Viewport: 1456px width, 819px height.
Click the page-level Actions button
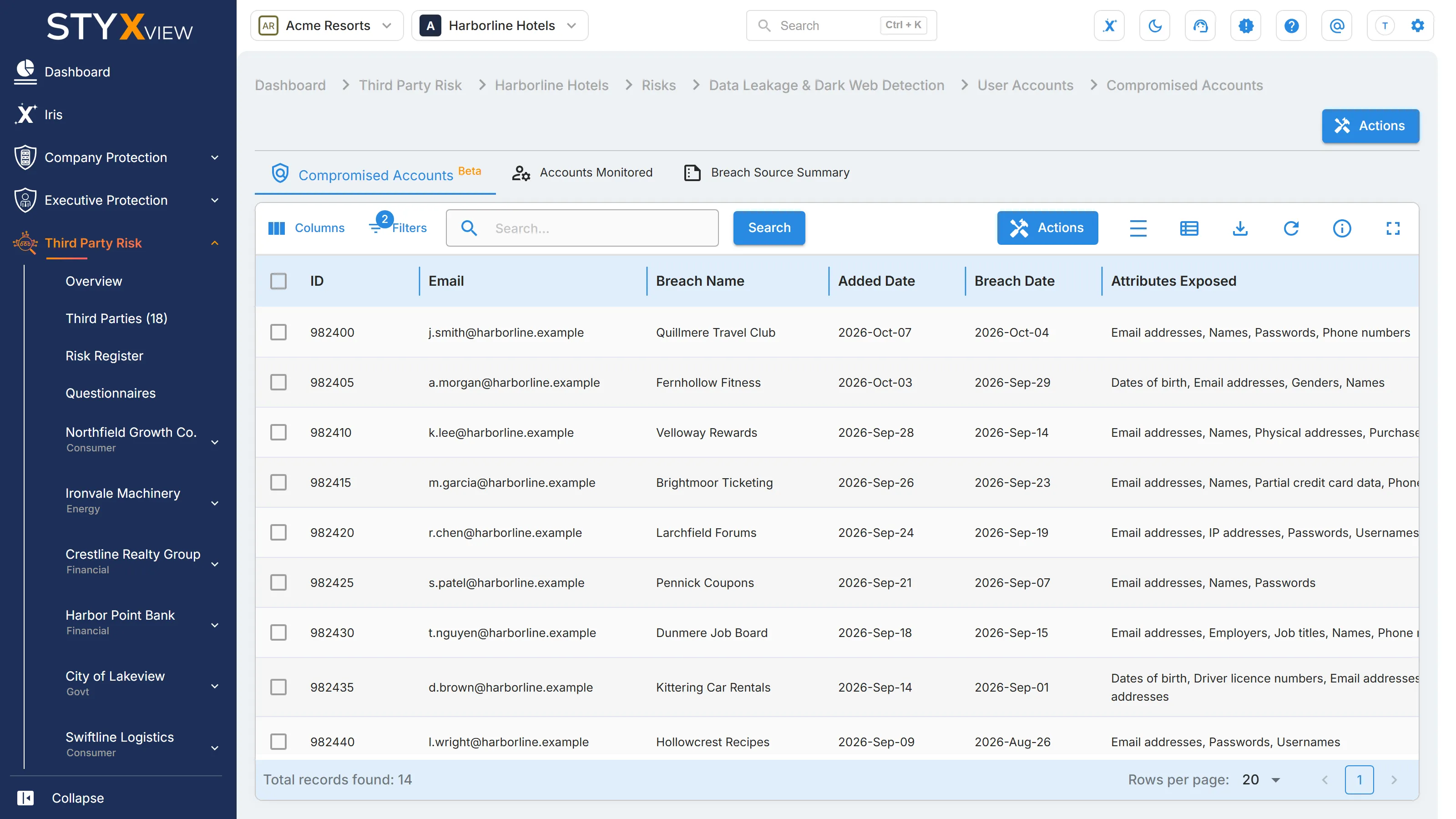coord(1370,126)
